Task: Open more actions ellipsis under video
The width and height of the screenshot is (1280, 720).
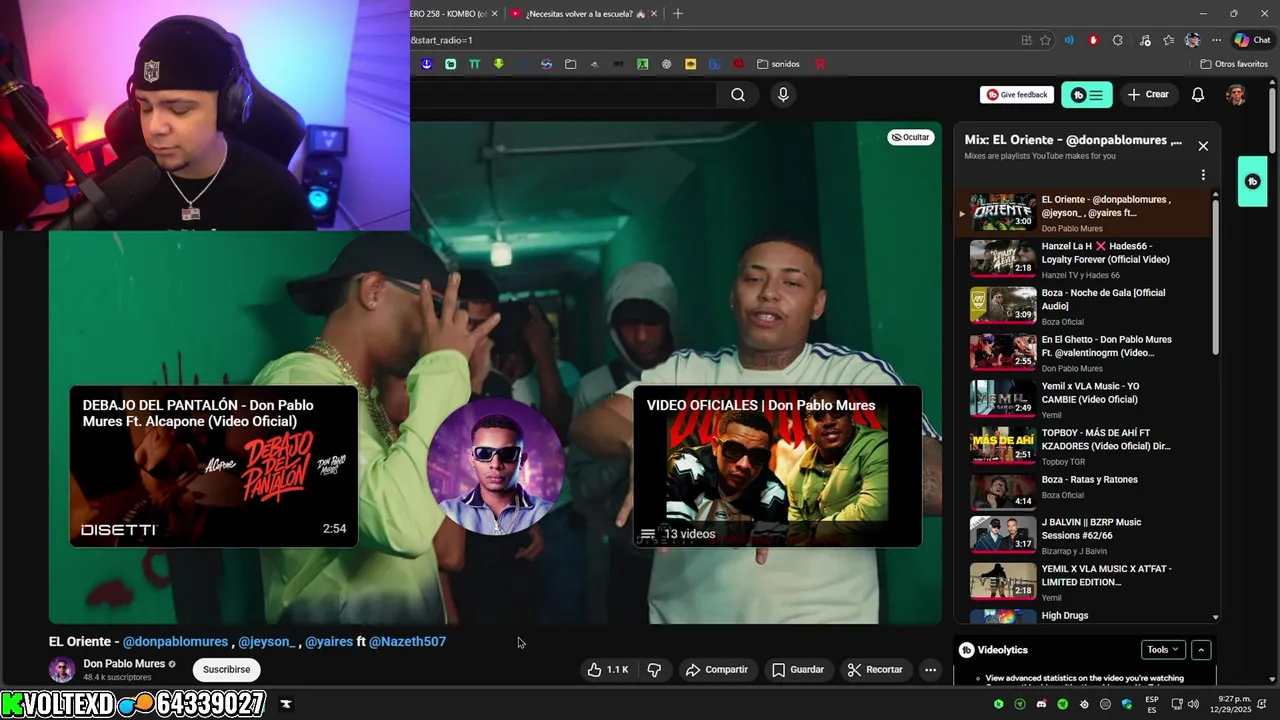Action: tap(931, 670)
